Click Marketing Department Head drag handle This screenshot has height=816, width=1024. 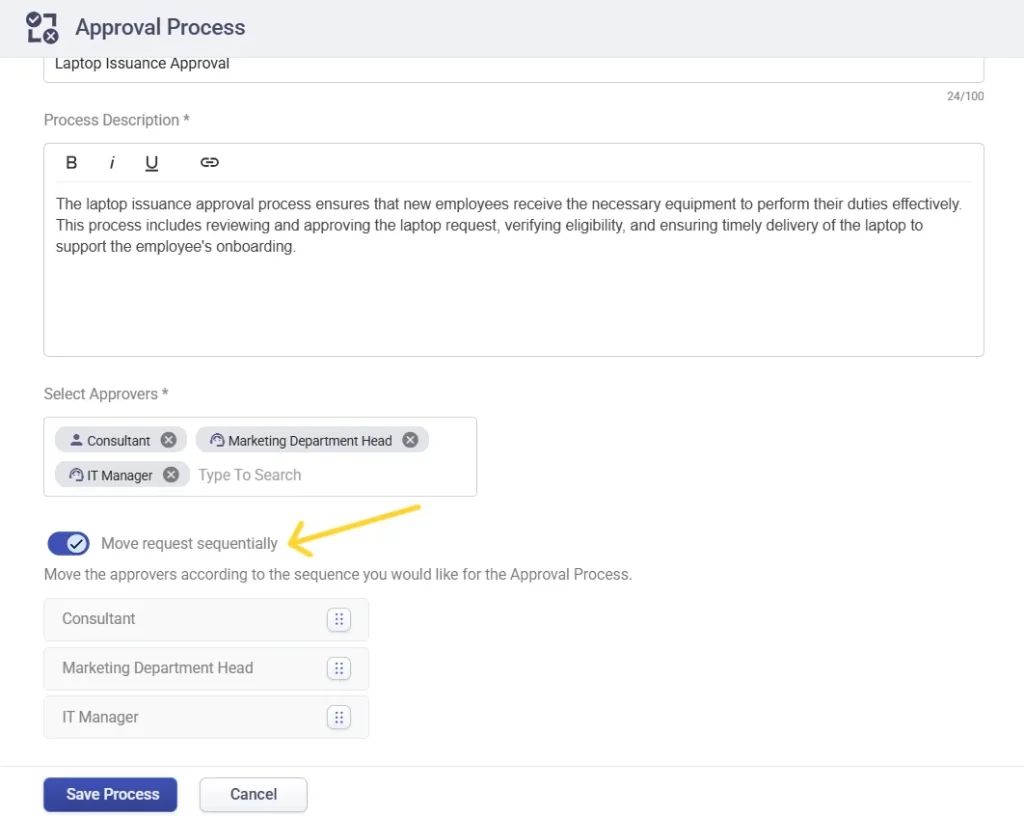click(x=339, y=668)
